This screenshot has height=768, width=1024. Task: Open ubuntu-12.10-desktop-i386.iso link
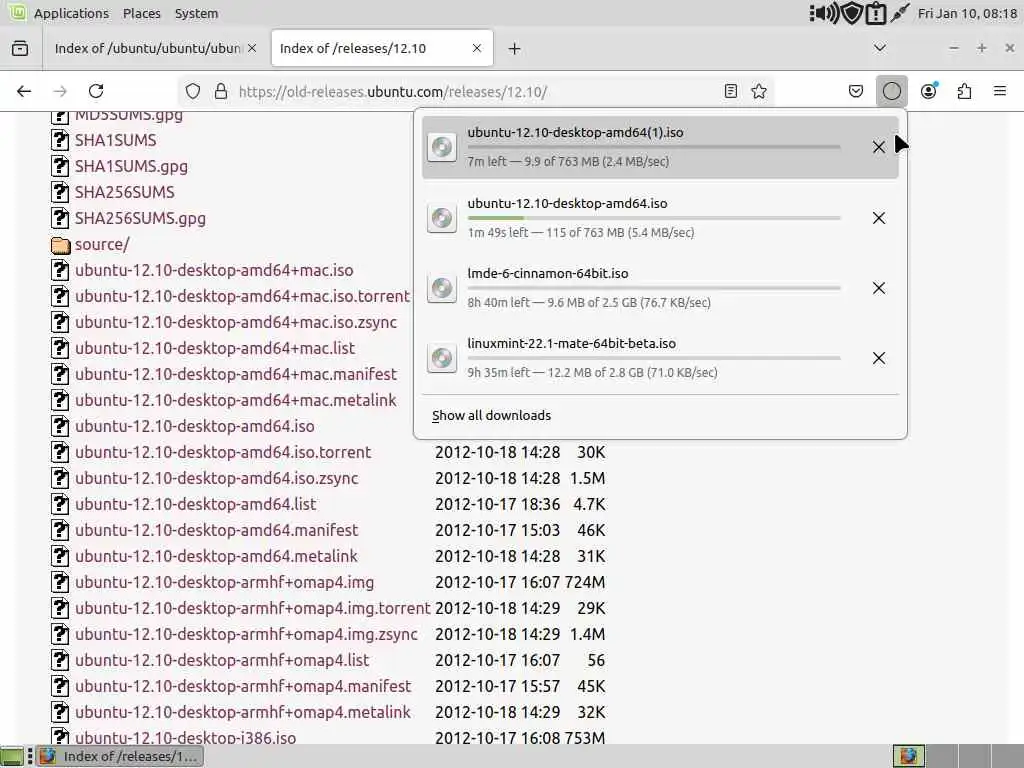[x=185, y=738]
